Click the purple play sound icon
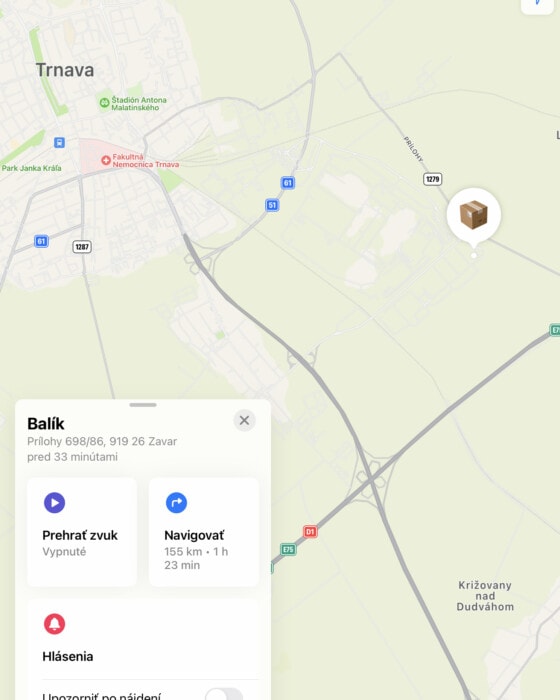 54,503
